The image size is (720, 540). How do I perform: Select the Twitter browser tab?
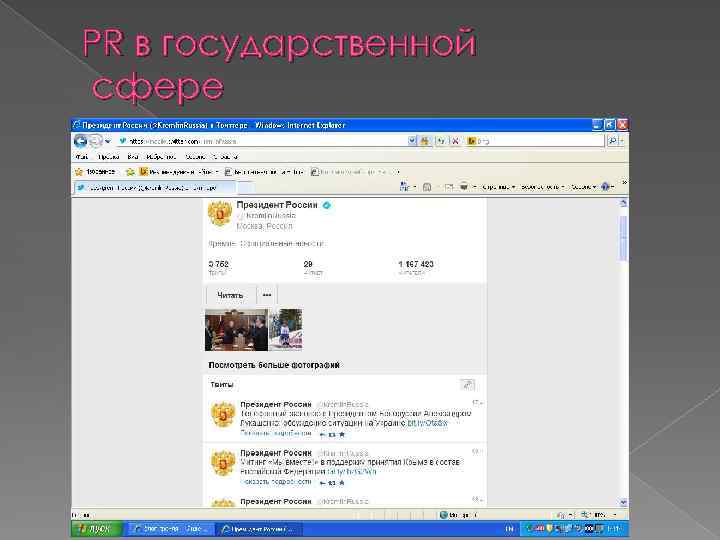[x=155, y=187]
